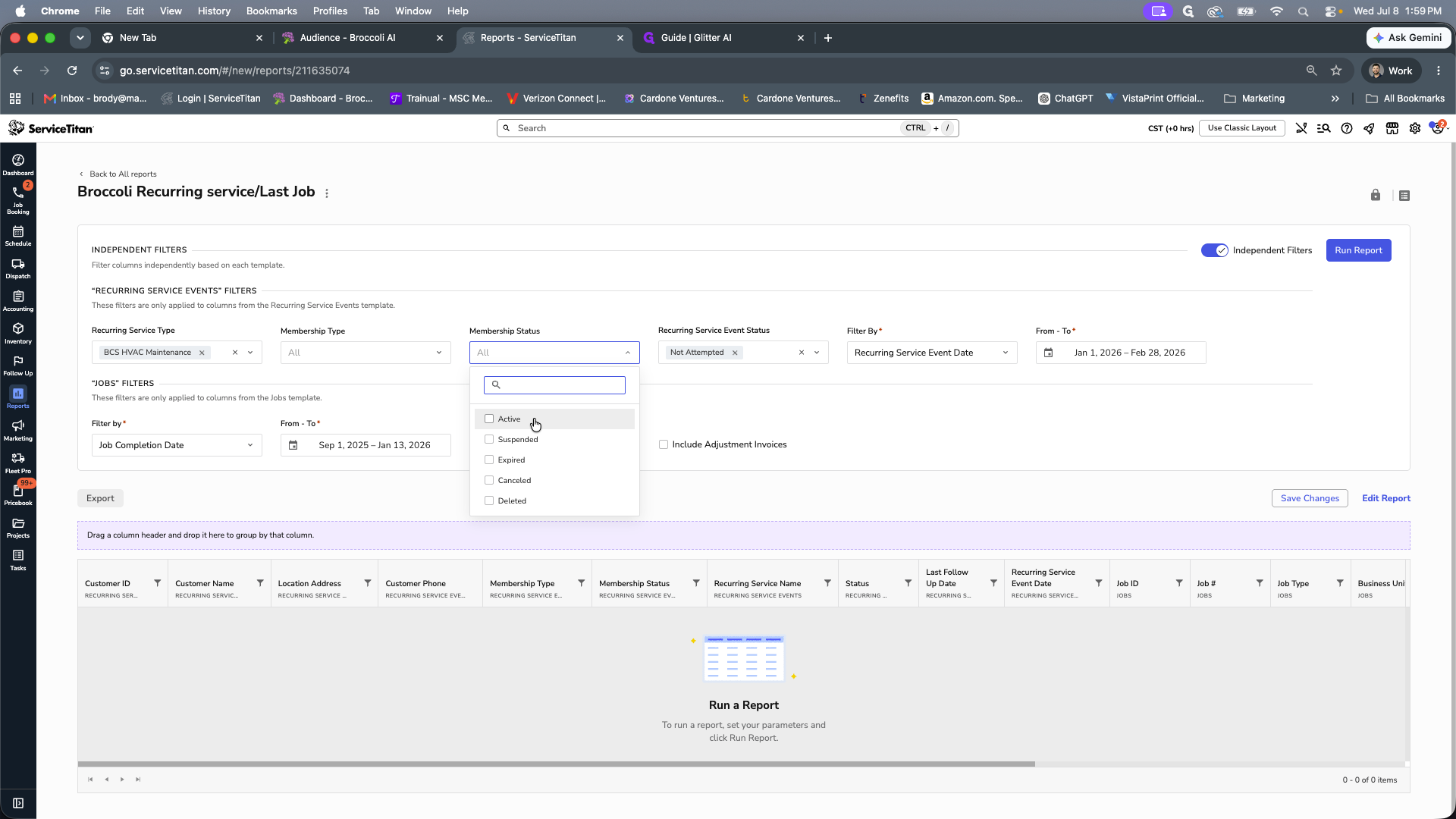Open Pricebook in the sidebar
The image size is (1456, 819).
18,495
